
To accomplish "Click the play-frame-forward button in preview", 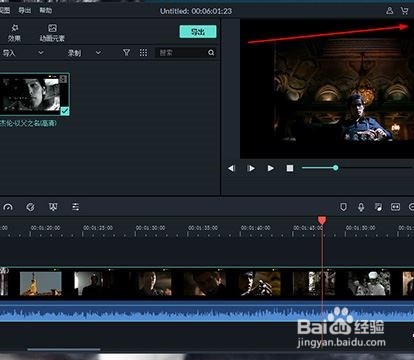I will [x=251, y=168].
